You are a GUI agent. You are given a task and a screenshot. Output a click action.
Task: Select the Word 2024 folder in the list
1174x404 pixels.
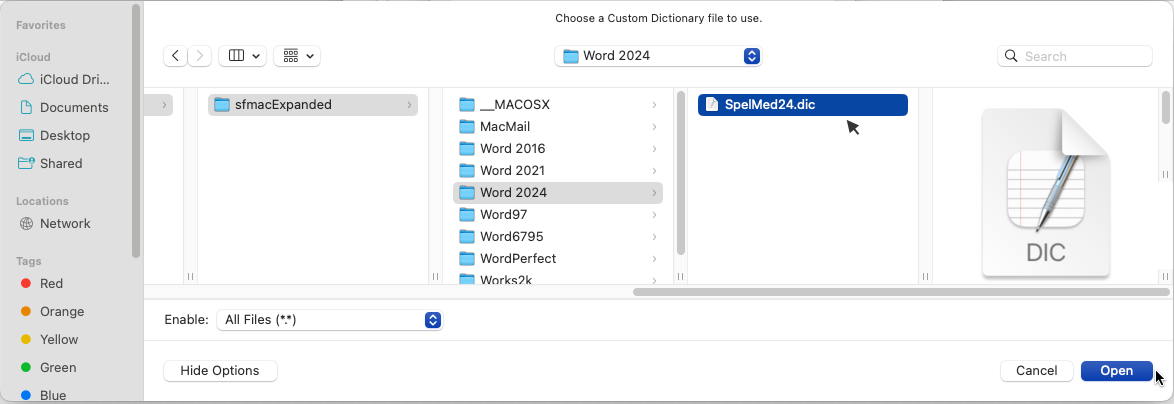(558, 192)
